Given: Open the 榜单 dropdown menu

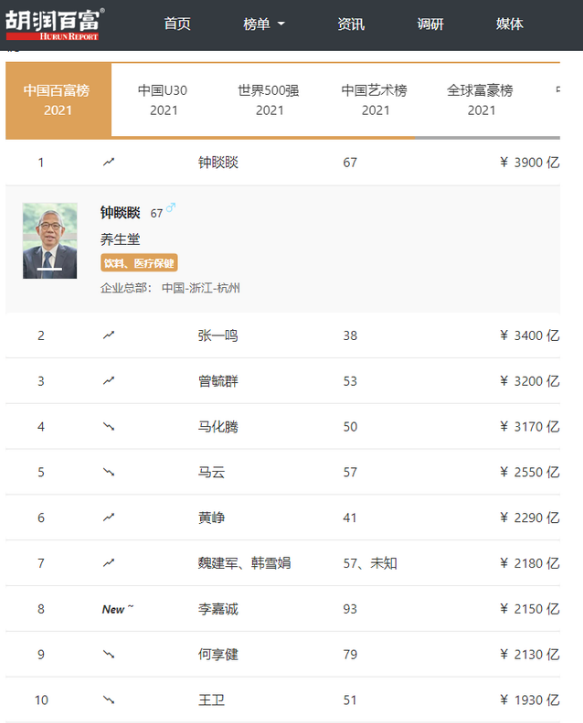Looking at the screenshot, I should [x=264, y=24].
